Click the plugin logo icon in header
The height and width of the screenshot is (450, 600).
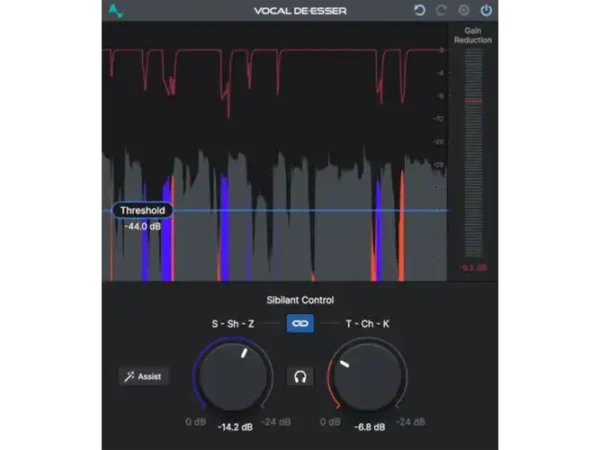116,11
